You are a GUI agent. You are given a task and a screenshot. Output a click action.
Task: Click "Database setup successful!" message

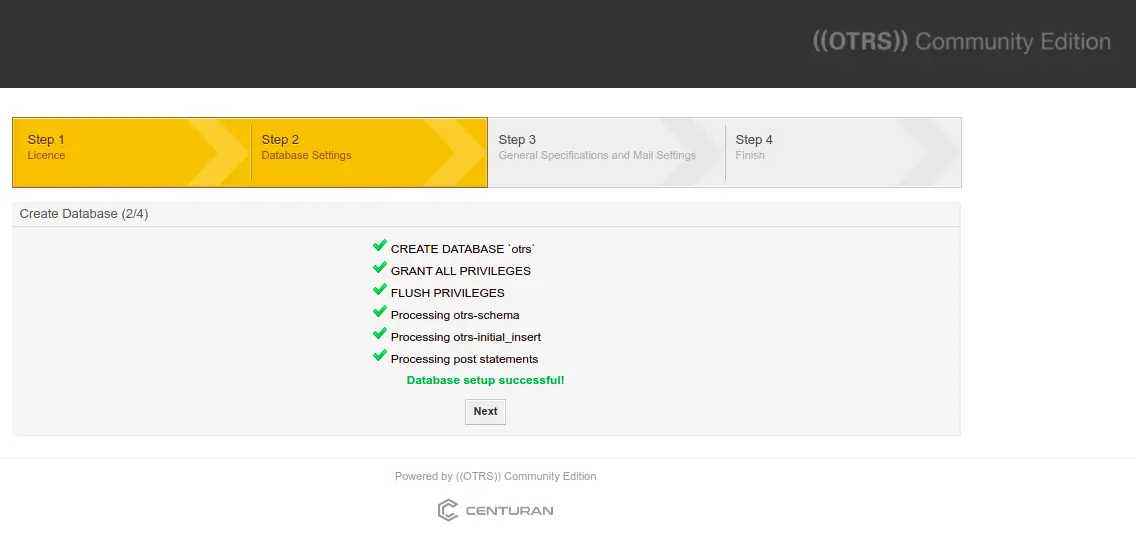pyautogui.click(x=485, y=380)
